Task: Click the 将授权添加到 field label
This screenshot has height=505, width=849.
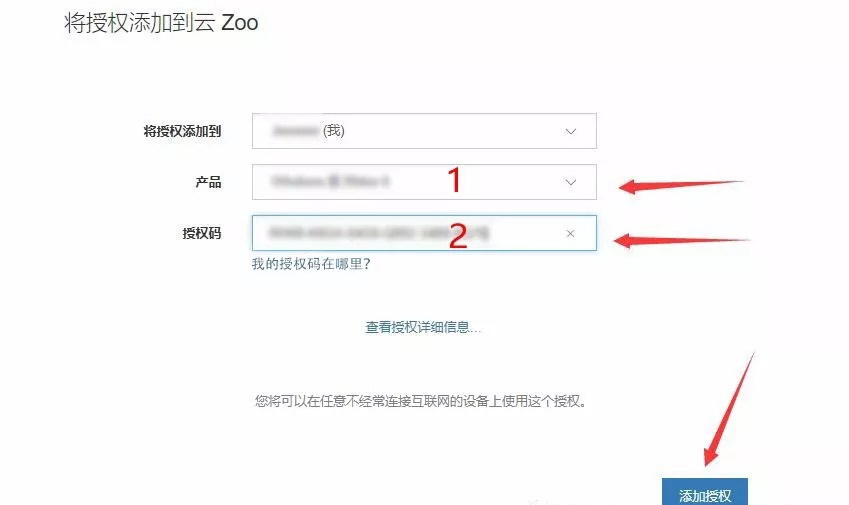Action: click(x=182, y=131)
